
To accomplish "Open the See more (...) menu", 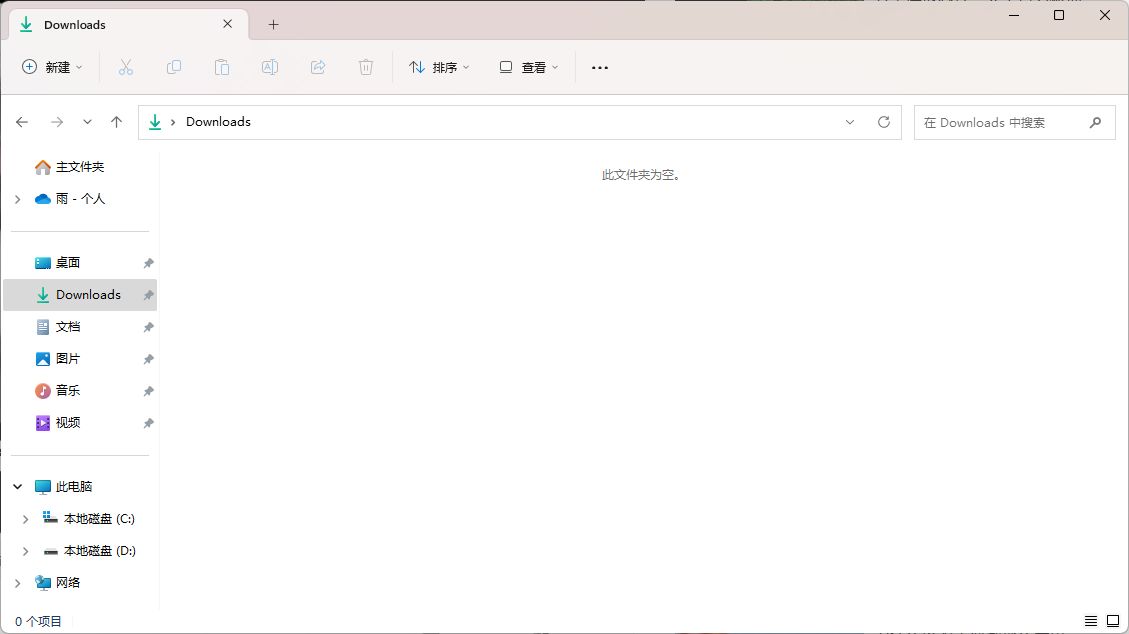I will [600, 66].
